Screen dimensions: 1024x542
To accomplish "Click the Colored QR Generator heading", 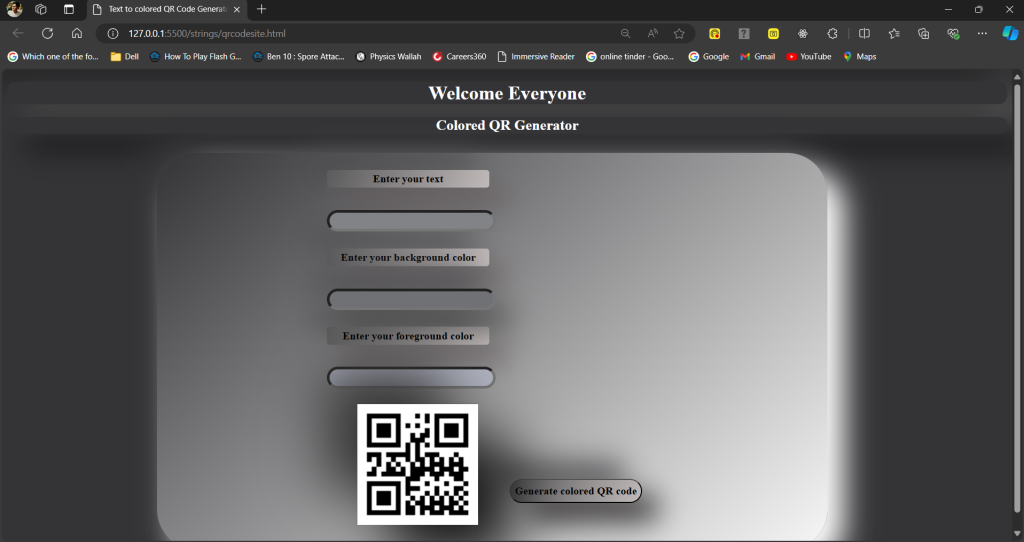I will [507, 125].
